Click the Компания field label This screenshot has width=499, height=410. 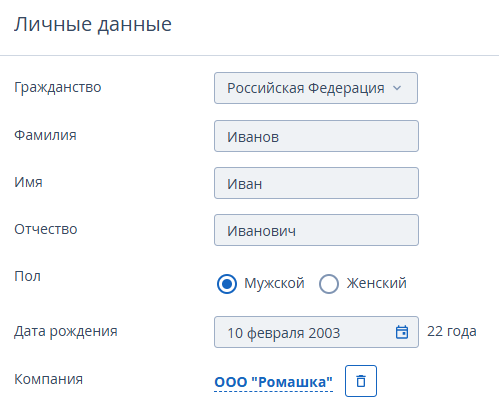48,379
